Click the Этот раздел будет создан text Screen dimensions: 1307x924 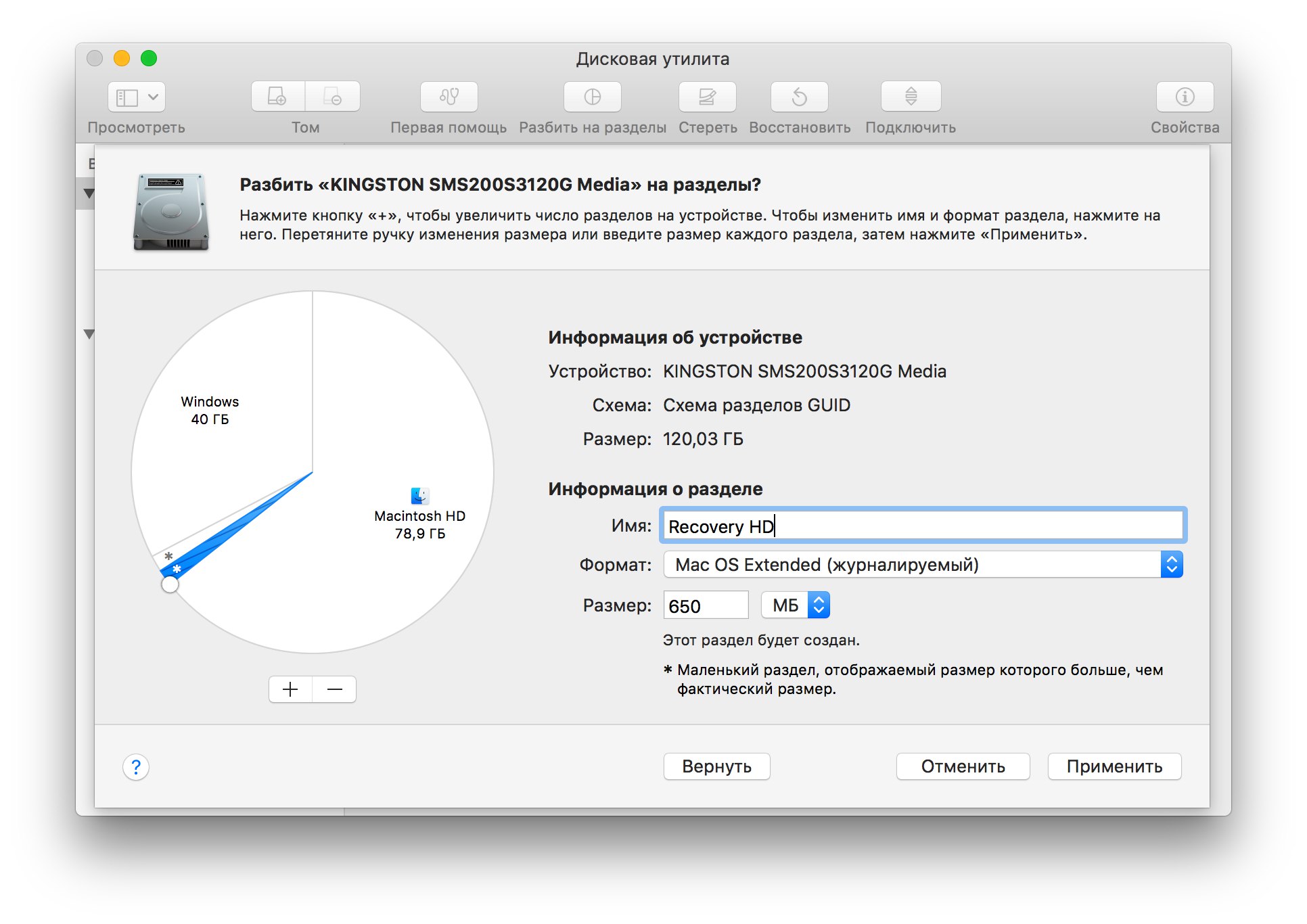point(761,640)
